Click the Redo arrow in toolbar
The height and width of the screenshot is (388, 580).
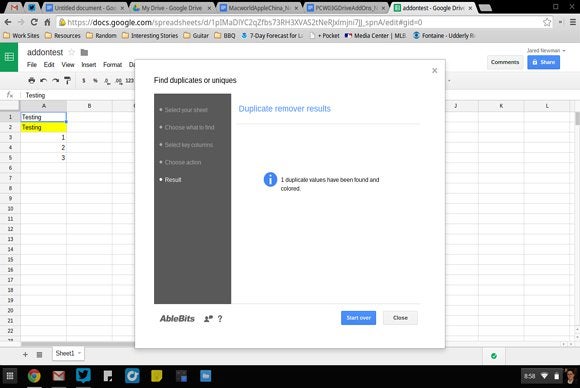tap(55, 80)
